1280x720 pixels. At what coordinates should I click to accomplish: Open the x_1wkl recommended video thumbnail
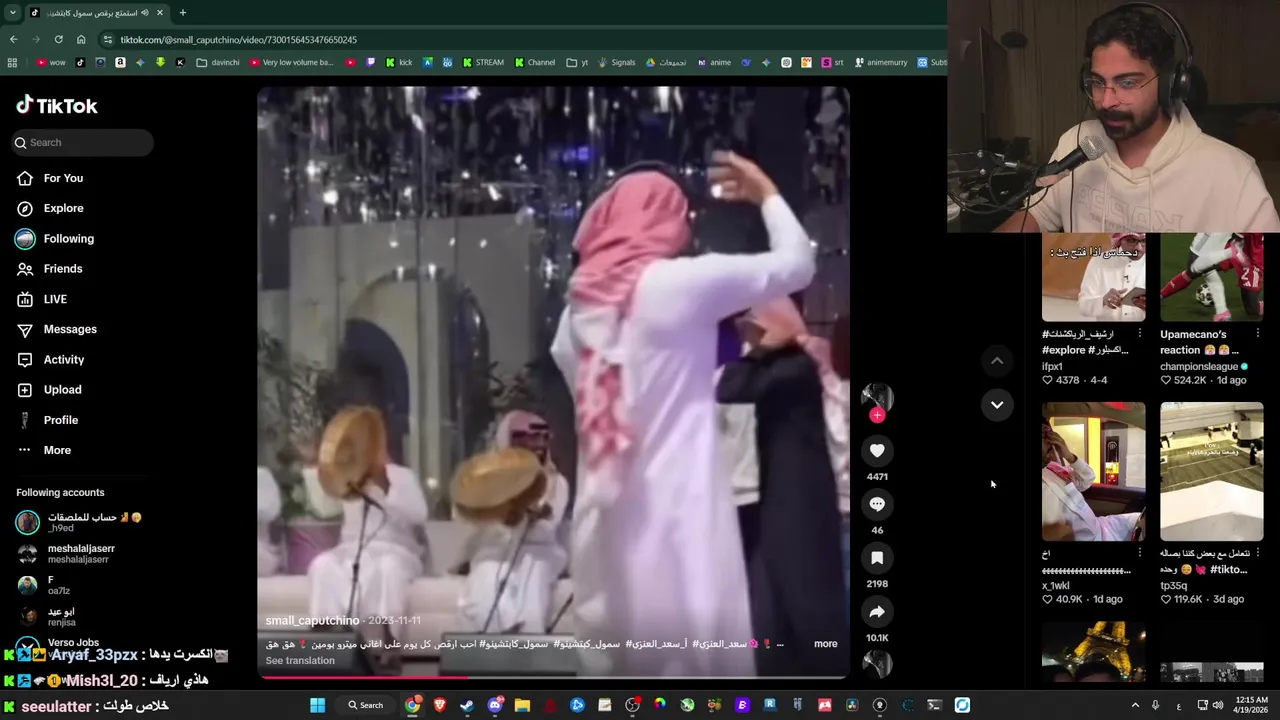point(1093,471)
